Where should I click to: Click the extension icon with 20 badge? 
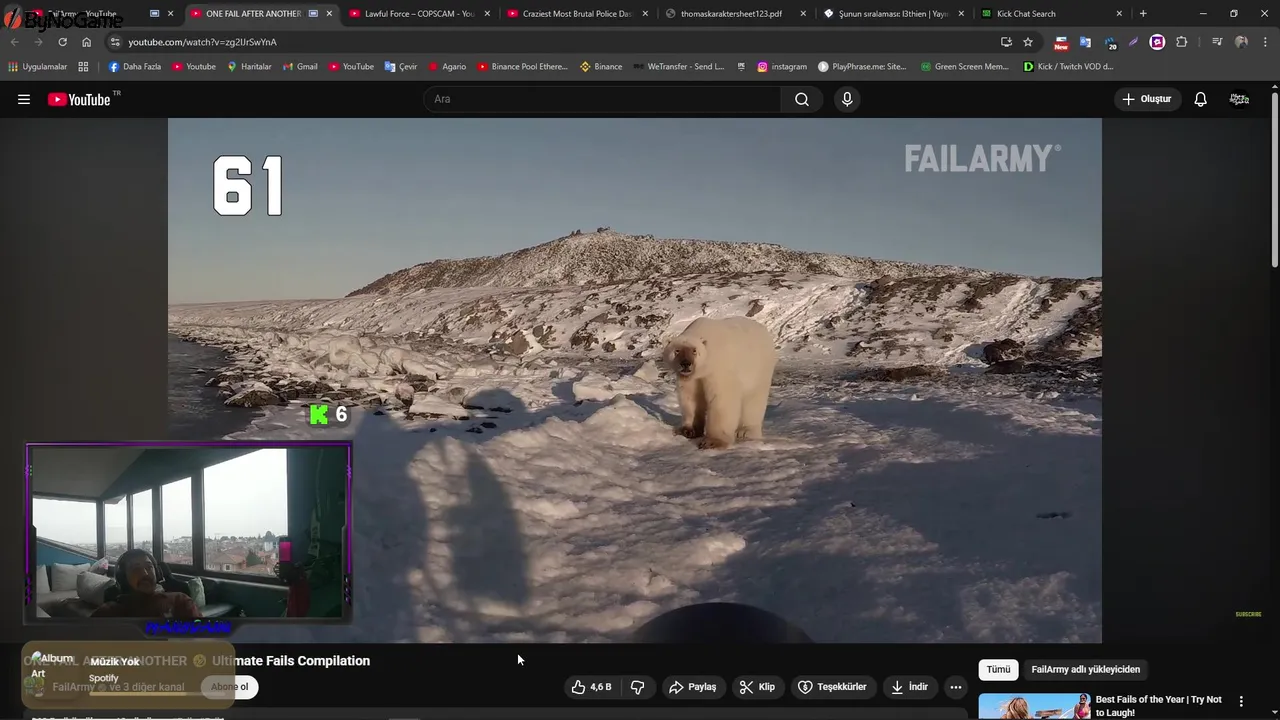click(1109, 43)
